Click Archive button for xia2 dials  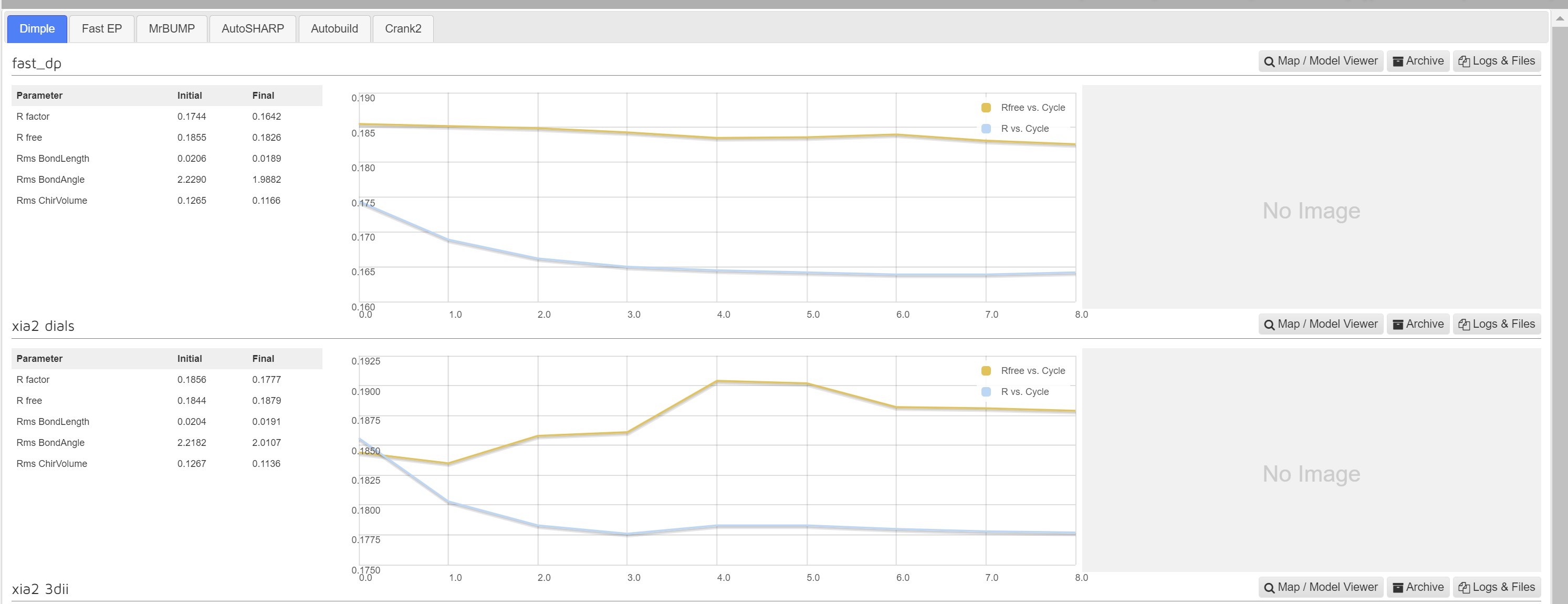click(x=1418, y=324)
